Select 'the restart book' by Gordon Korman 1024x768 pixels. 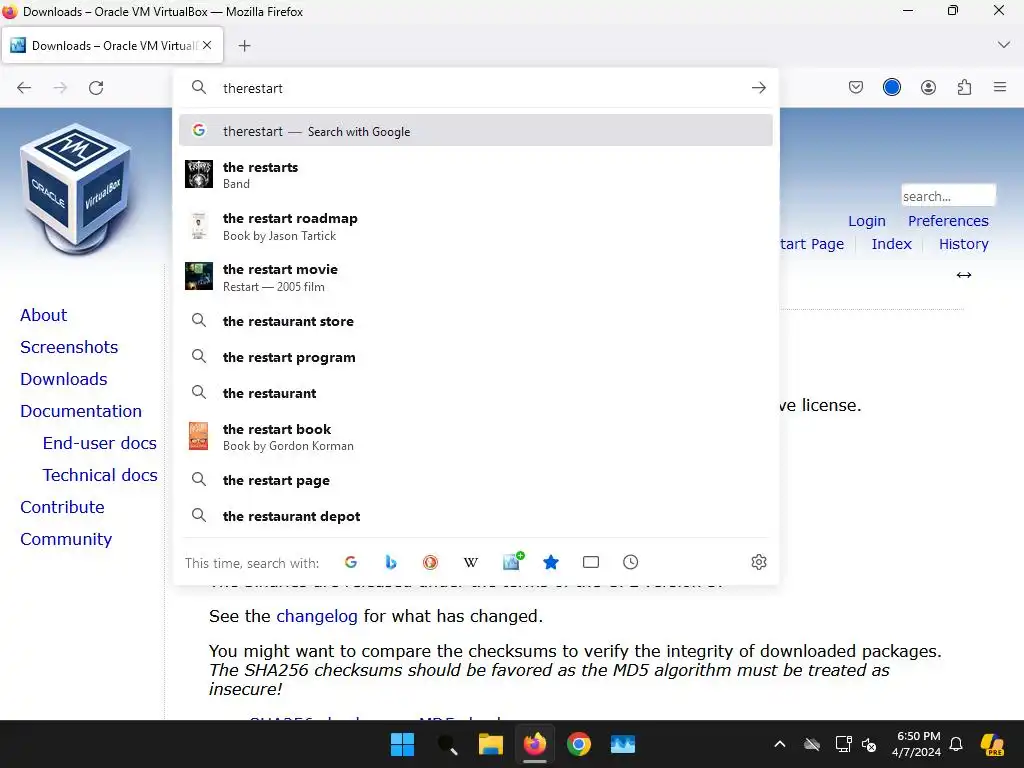475,437
